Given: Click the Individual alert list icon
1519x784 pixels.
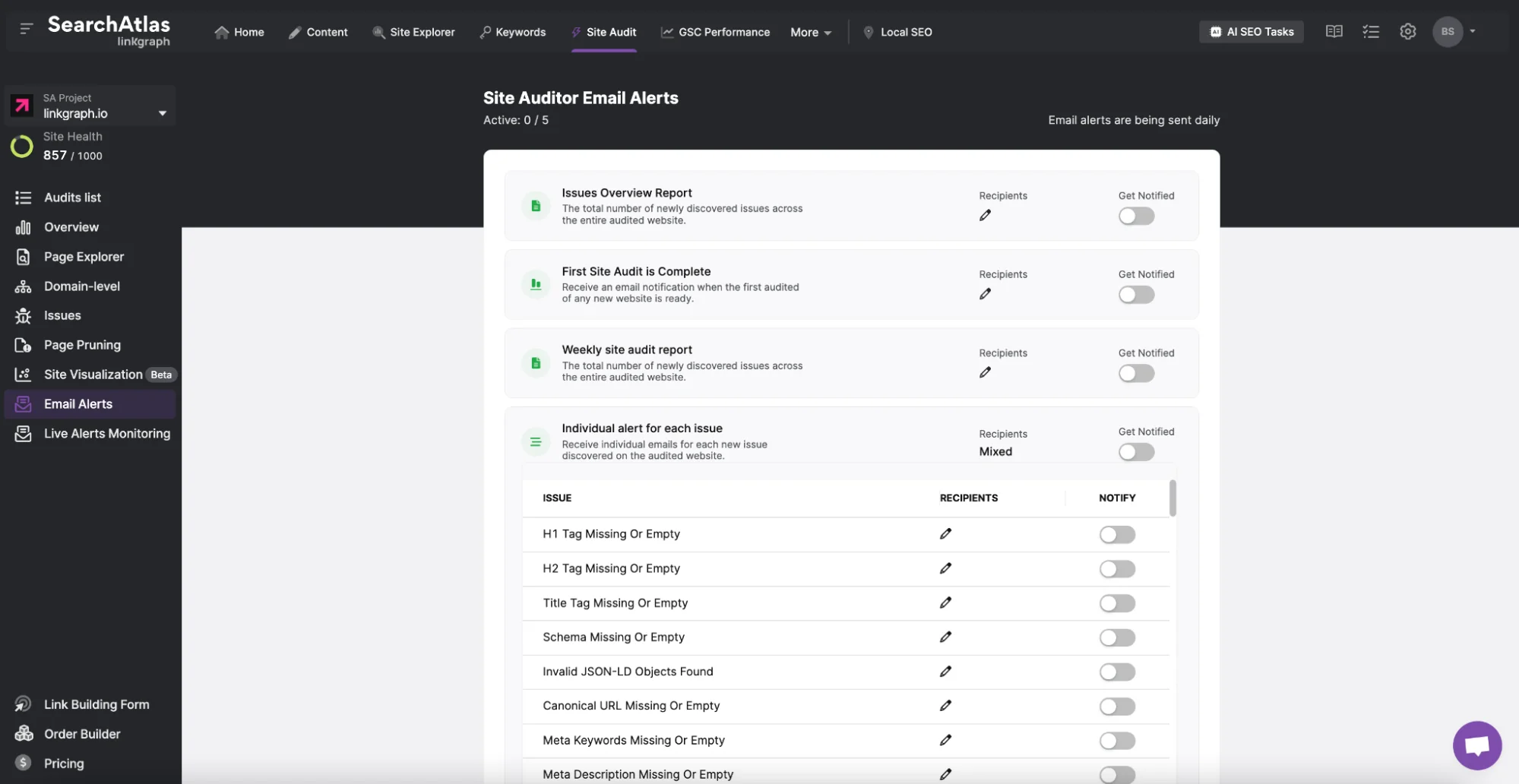Looking at the screenshot, I should click(536, 441).
